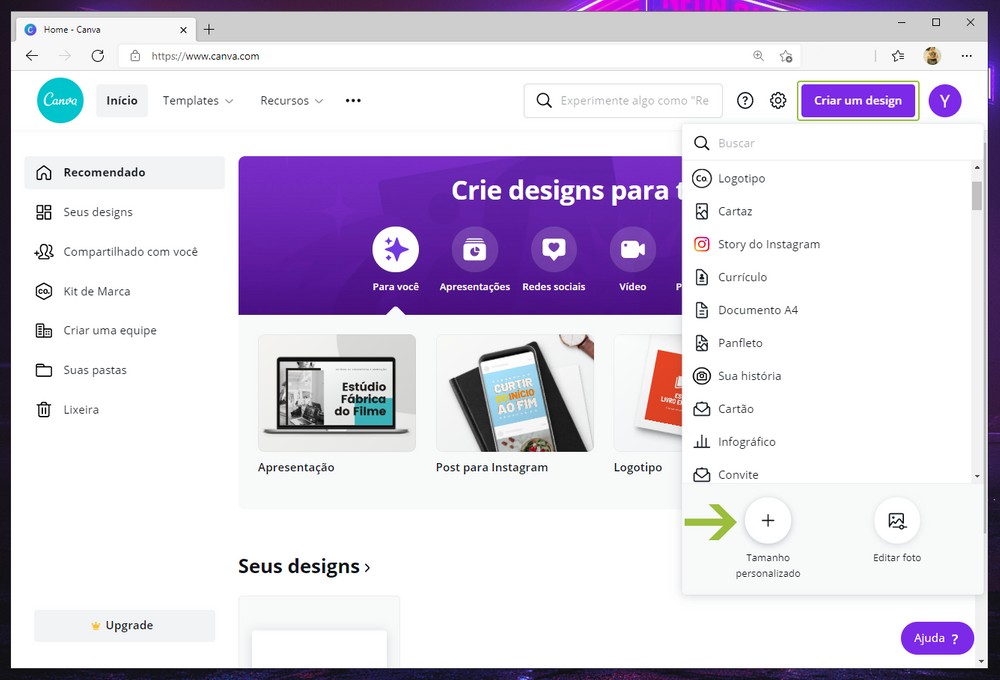This screenshot has height=680, width=1000.
Task: Reload the page with refresh icon
Action: (x=98, y=55)
